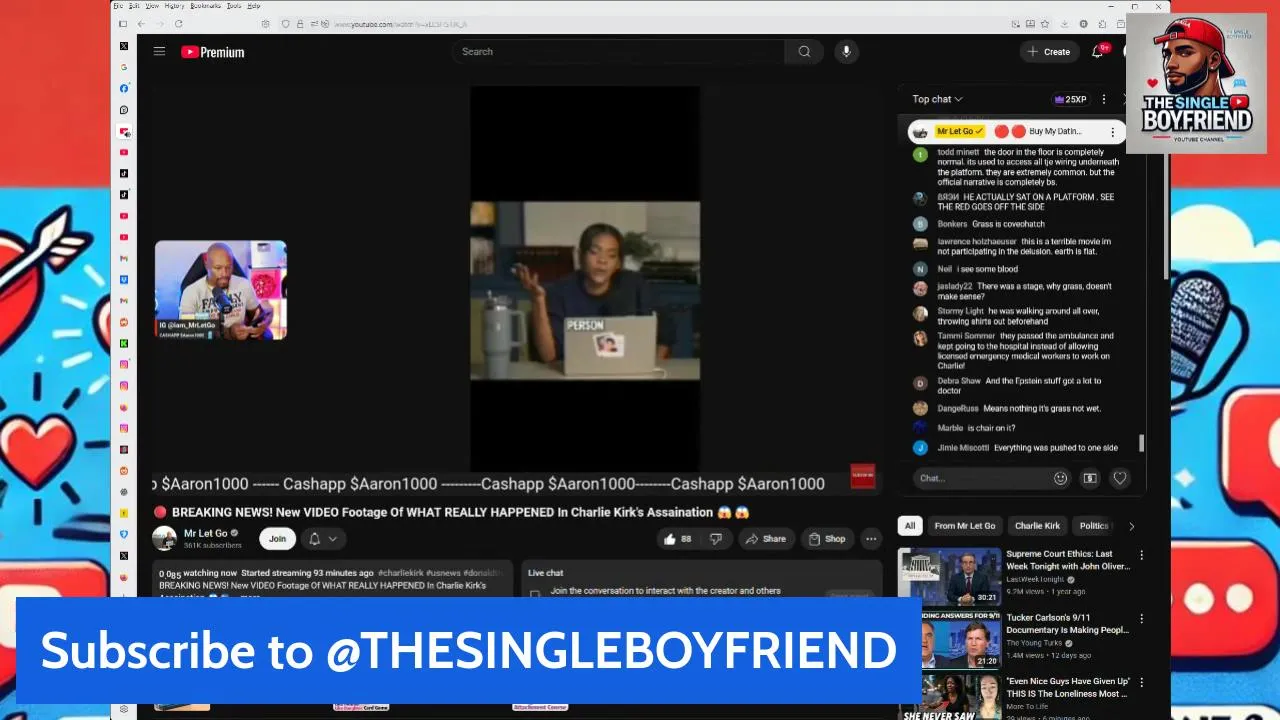
Task: Open pinned Mr Let Go message options
Action: click(x=1112, y=131)
